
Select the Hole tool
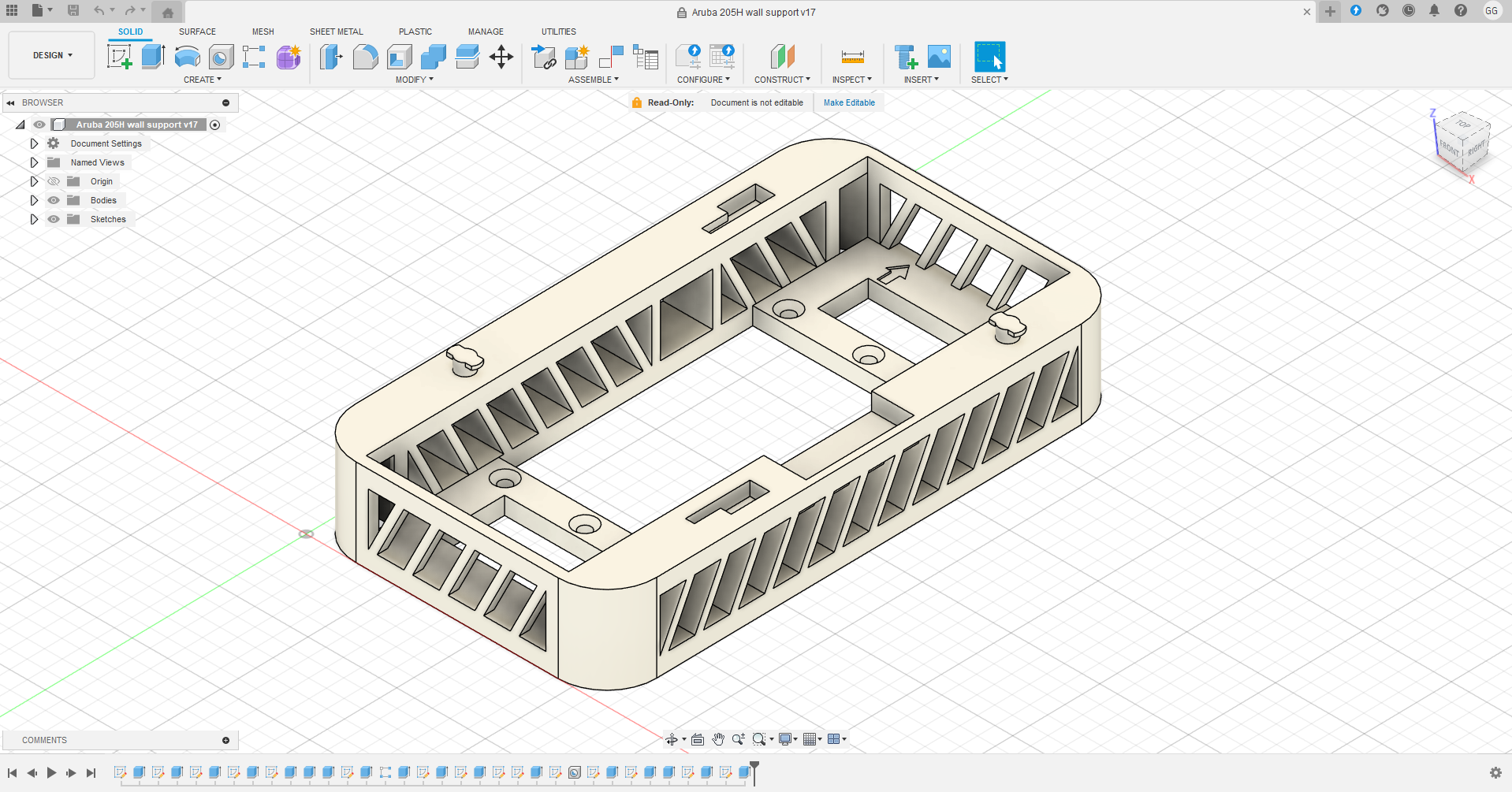(221, 57)
